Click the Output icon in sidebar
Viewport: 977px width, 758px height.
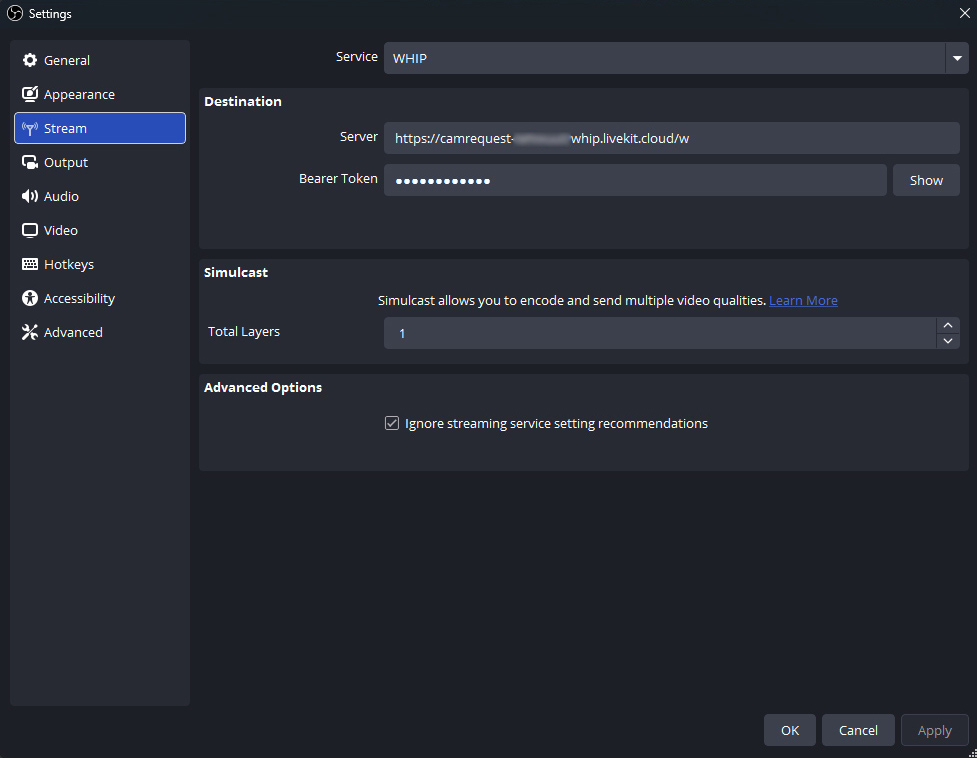pos(30,162)
